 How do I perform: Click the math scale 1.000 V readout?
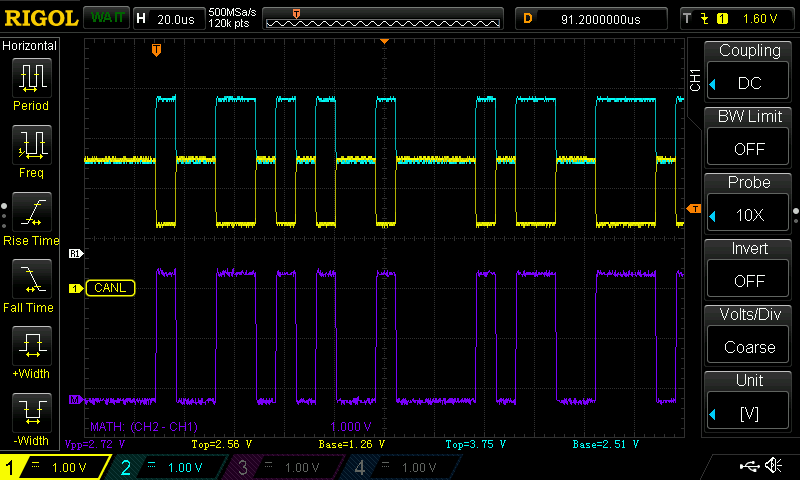[x=351, y=426]
